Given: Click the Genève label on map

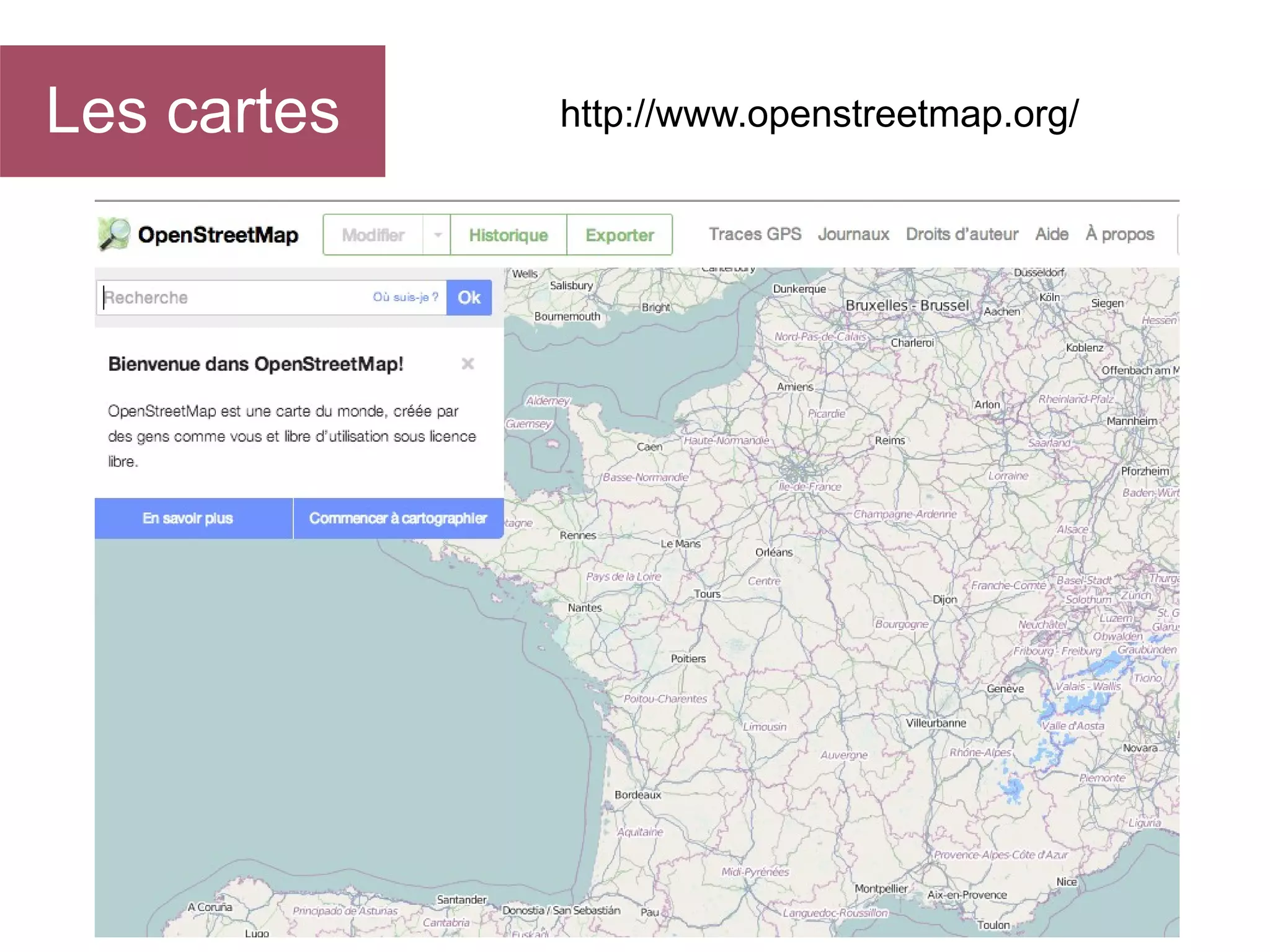Looking at the screenshot, I should pyautogui.click(x=1005, y=688).
